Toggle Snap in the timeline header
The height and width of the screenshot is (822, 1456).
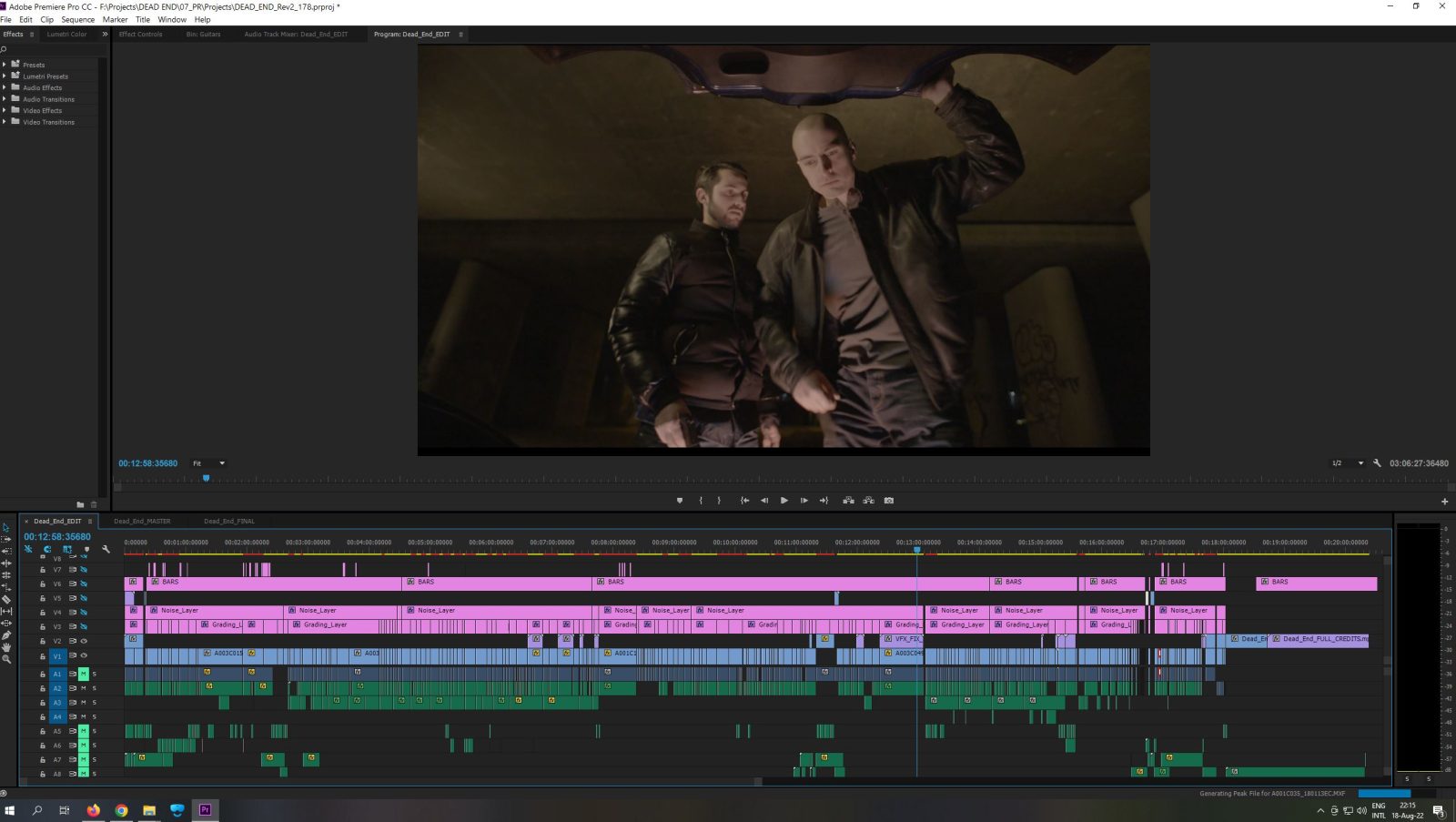pyautogui.click(x=47, y=549)
